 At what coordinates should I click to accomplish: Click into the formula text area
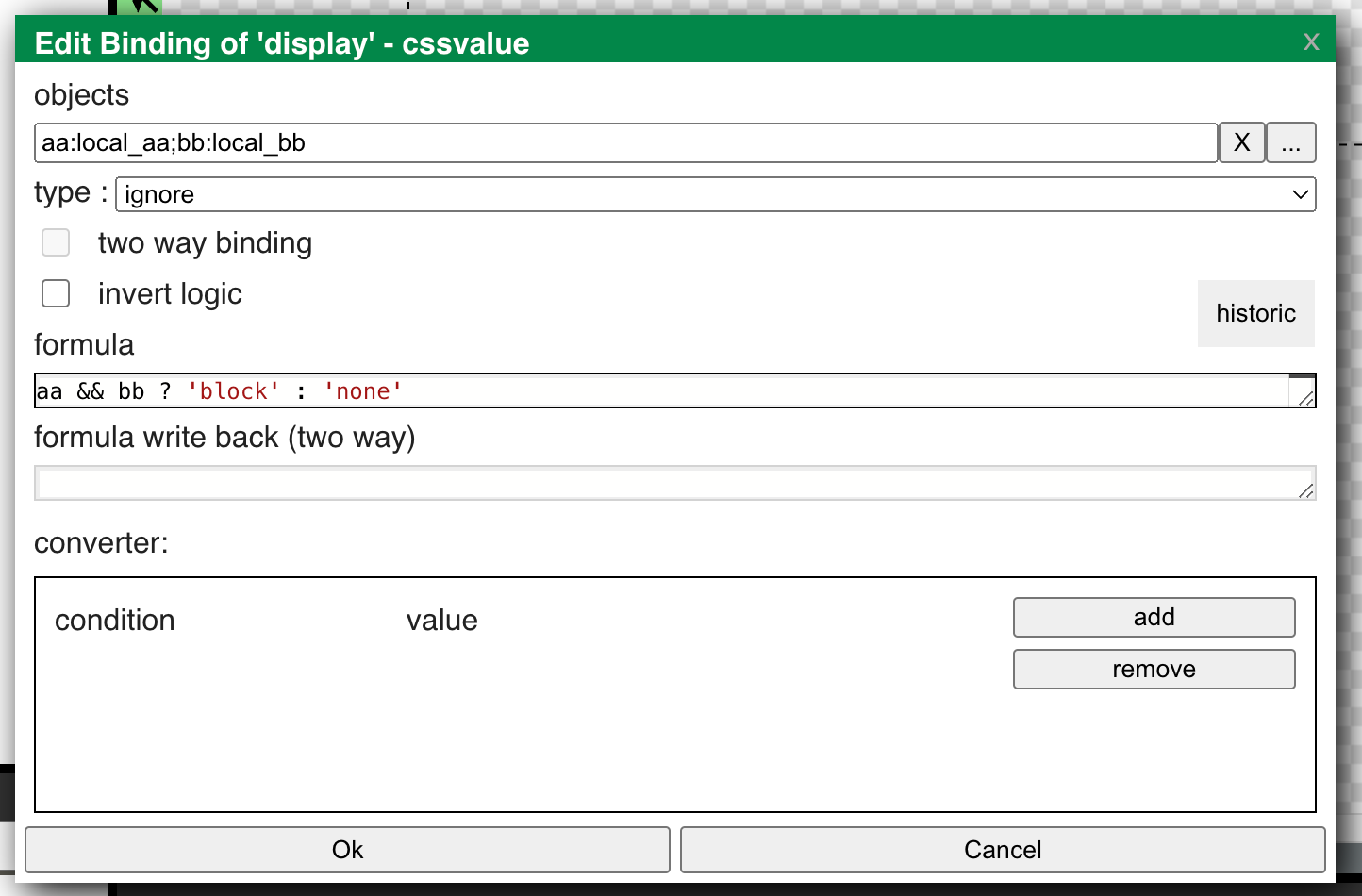(x=675, y=390)
